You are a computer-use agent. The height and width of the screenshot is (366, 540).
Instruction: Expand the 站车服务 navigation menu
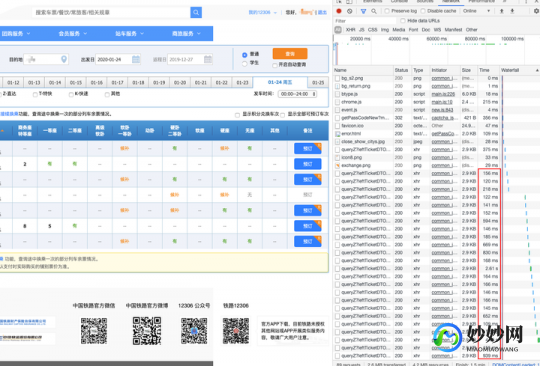point(129,34)
